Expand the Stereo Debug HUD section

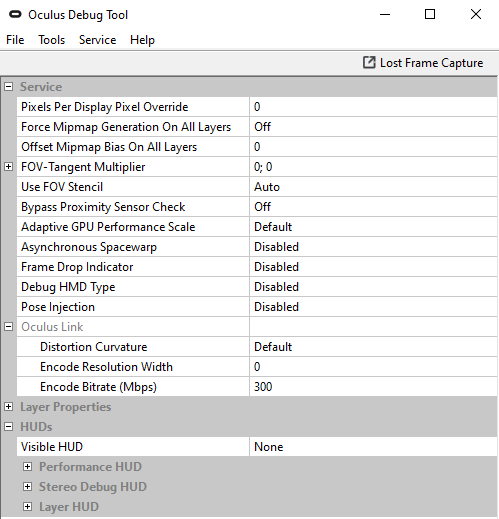tap(28, 487)
